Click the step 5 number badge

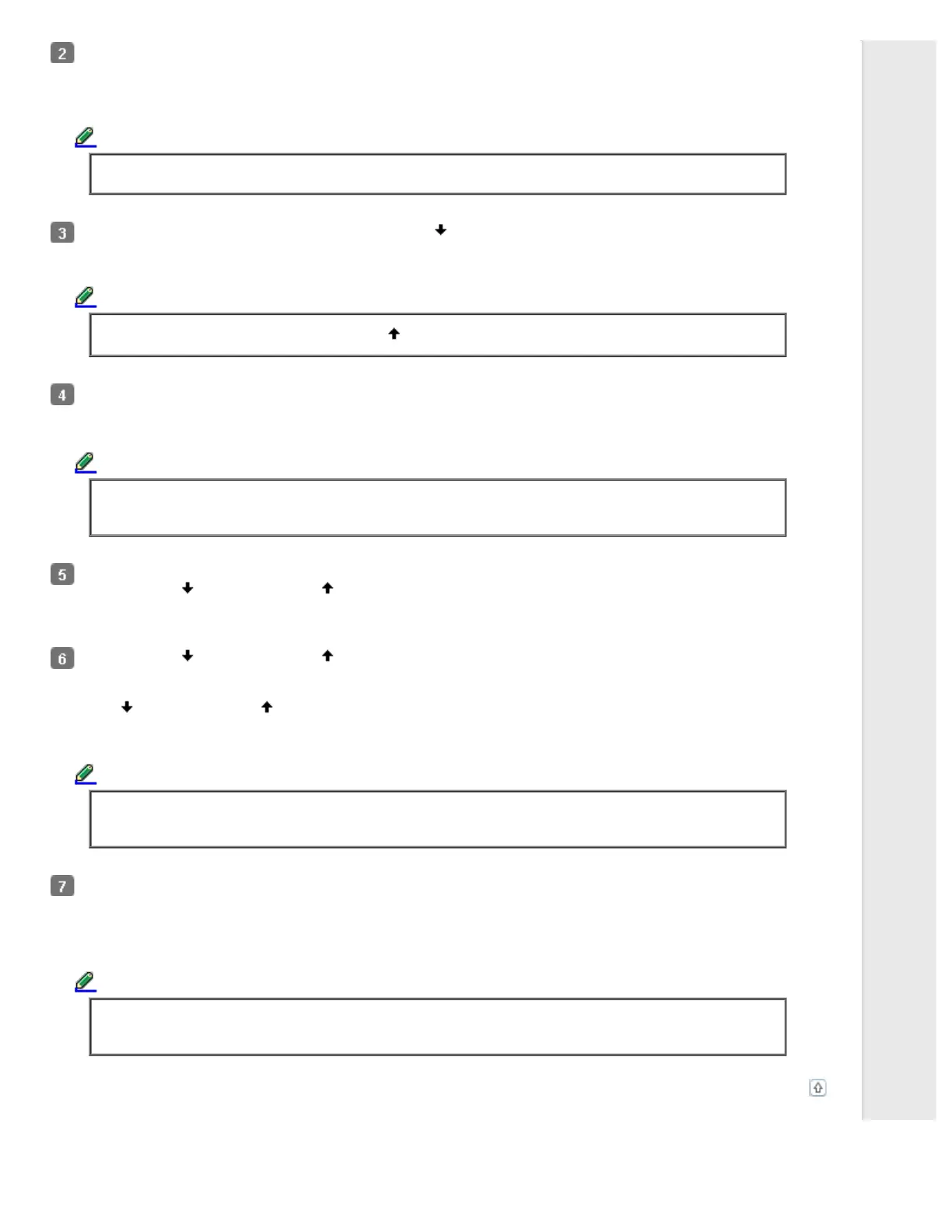[x=62, y=575]
